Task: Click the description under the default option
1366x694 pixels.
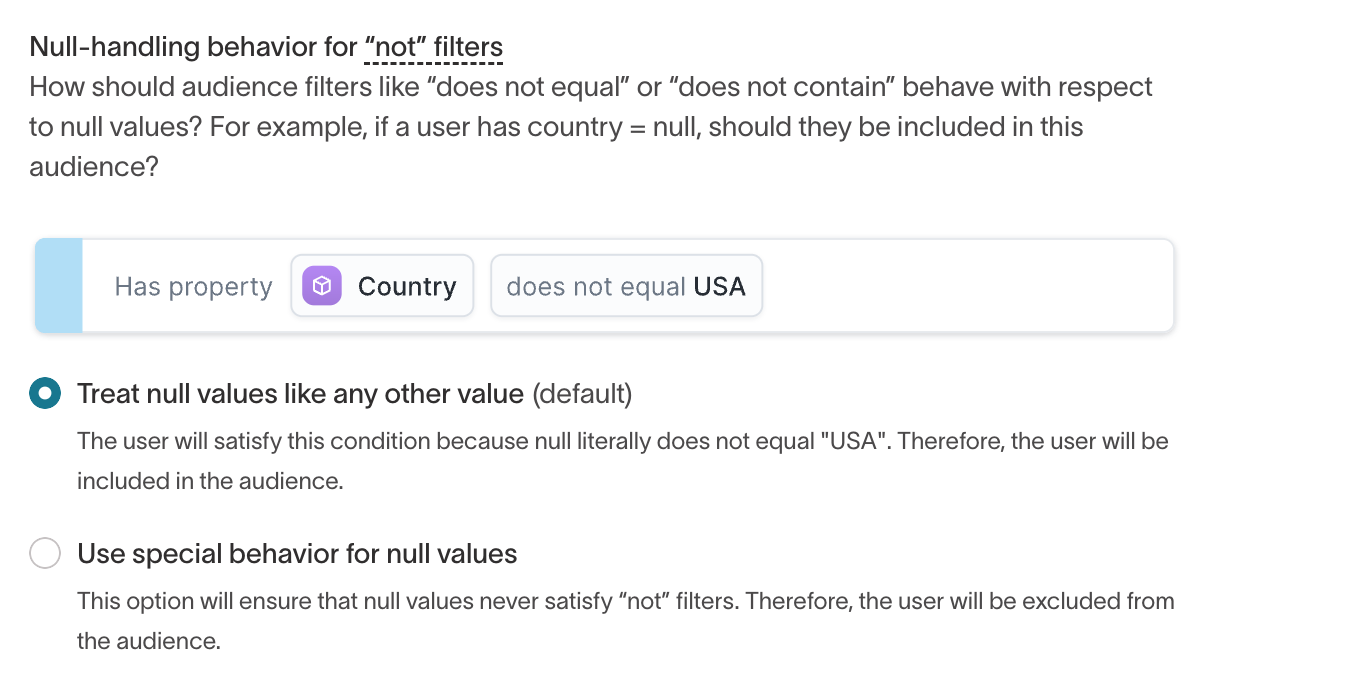Action: [x=622, y=460]
